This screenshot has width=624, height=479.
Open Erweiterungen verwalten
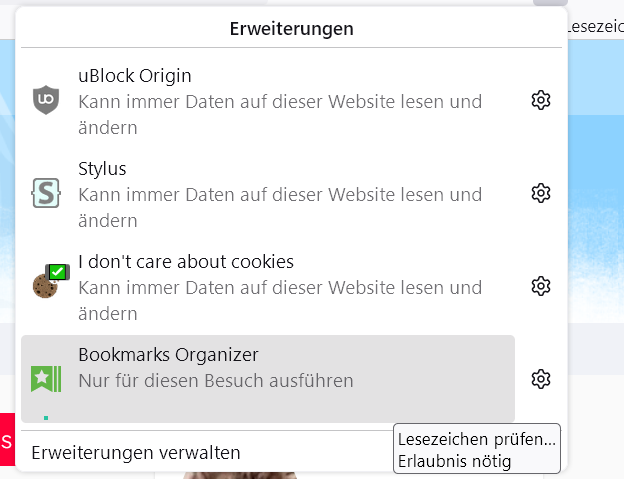tap(136, 452)
